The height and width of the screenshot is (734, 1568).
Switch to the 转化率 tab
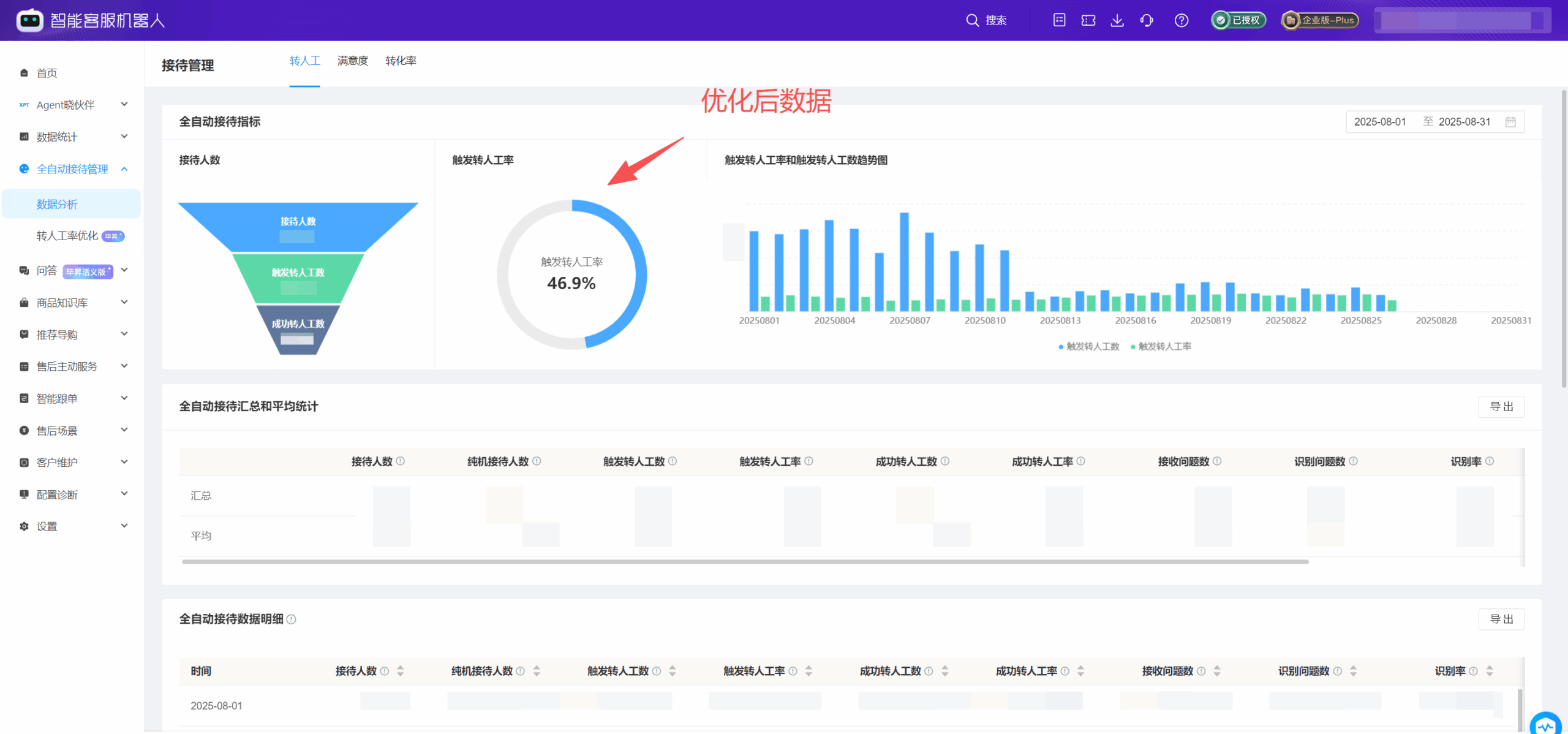401,61
